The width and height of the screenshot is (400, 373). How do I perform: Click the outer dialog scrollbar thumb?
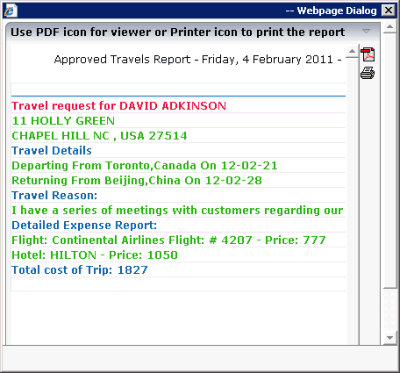389,161
